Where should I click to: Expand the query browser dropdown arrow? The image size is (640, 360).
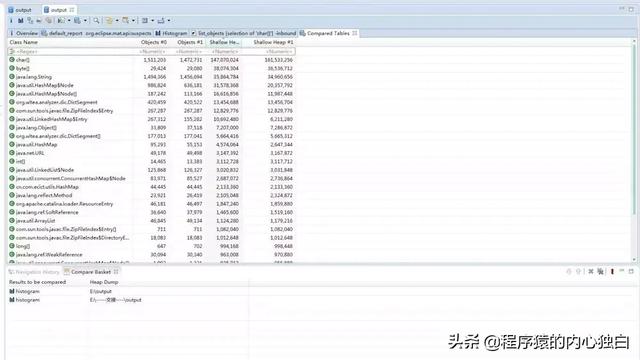pos(85,20)
